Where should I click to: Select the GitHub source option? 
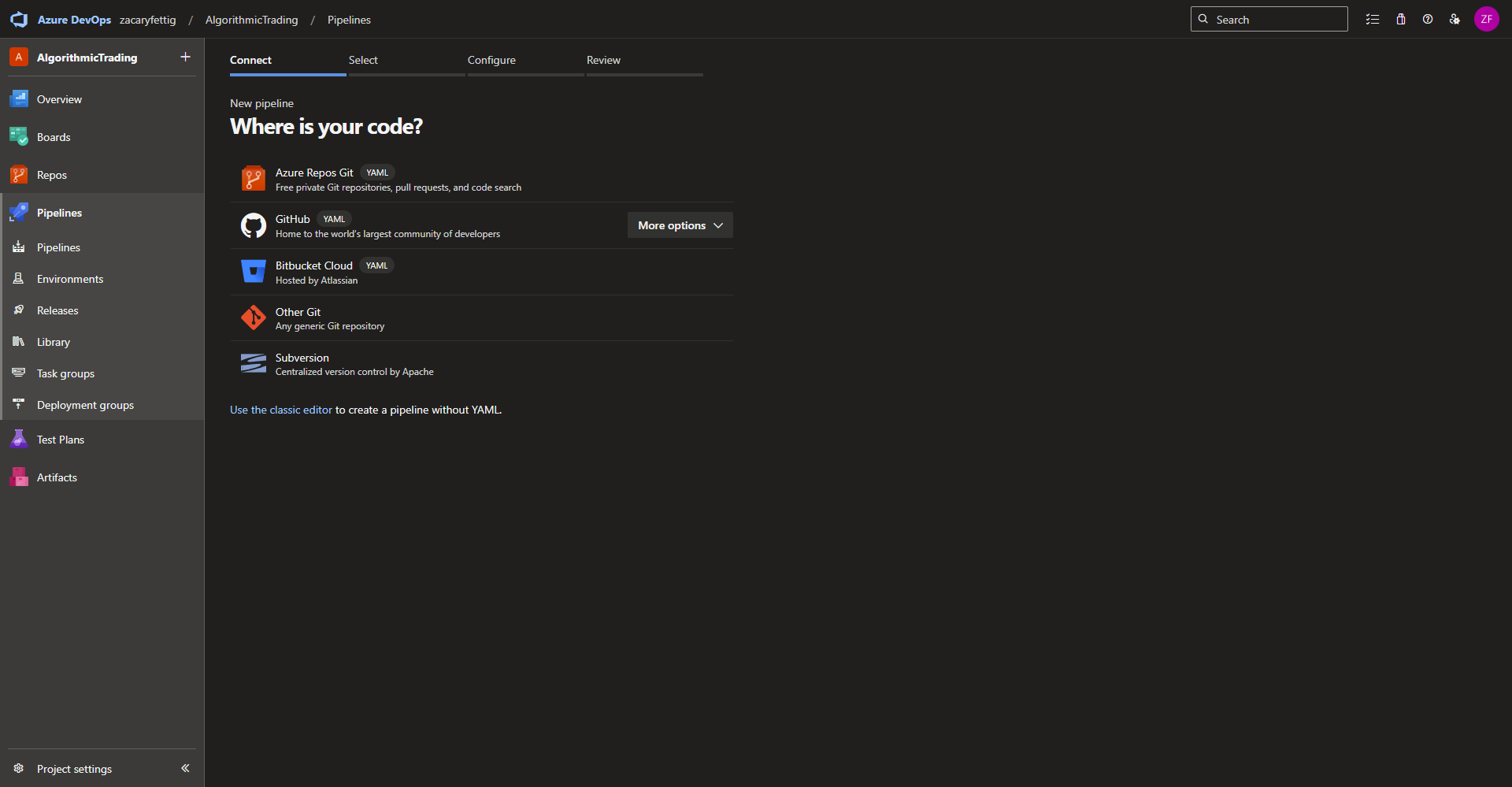293,220
